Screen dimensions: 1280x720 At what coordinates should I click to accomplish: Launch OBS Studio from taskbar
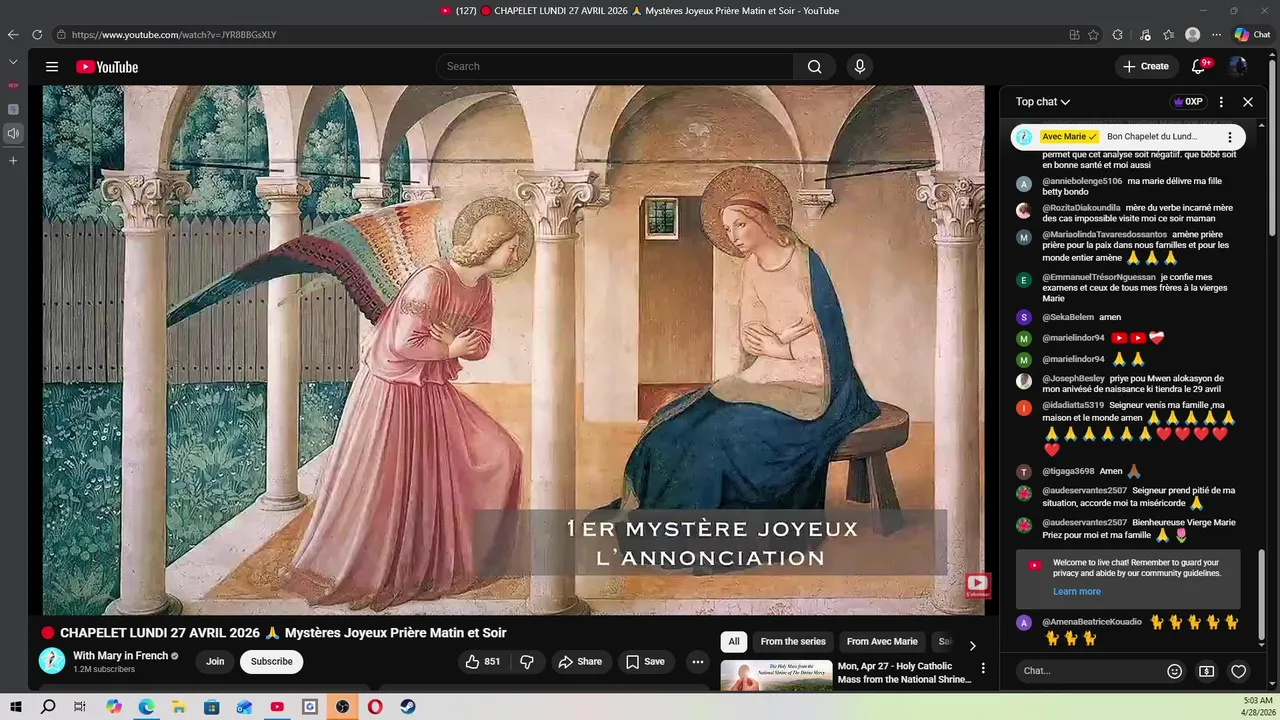pyautogui.click(x=343, y=707)
